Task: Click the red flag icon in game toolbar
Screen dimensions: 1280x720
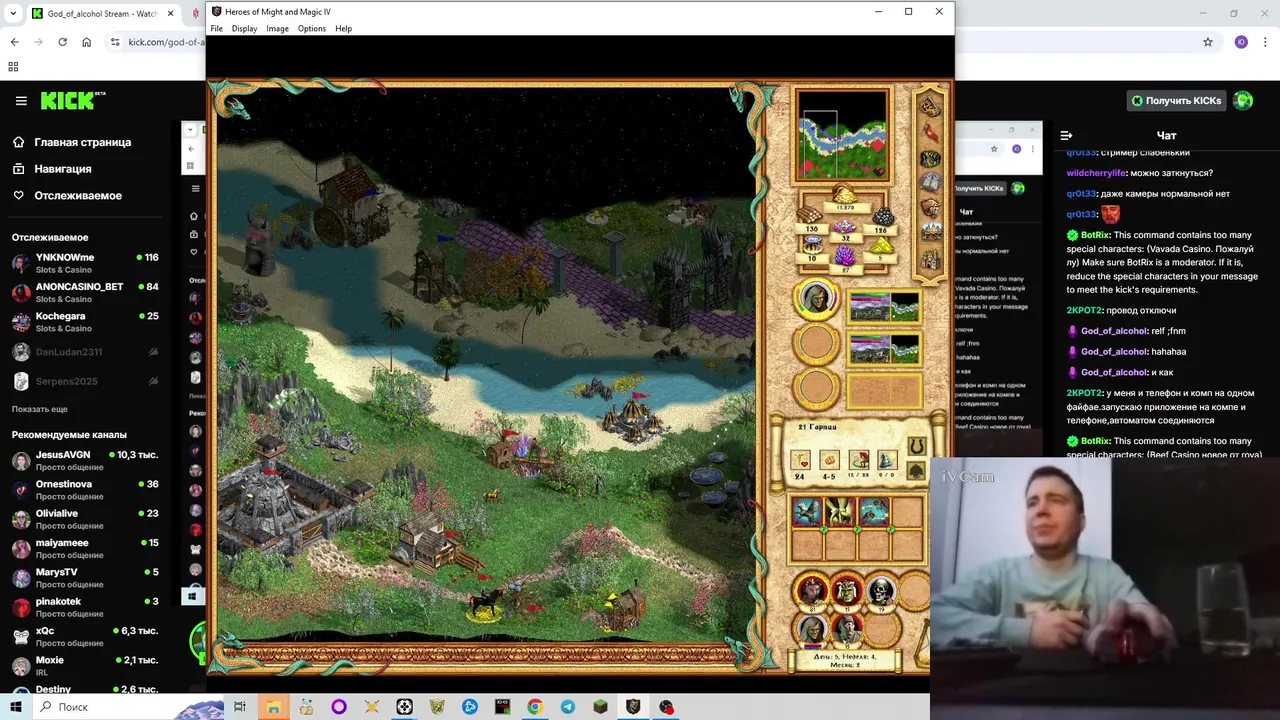Action: 931,132
